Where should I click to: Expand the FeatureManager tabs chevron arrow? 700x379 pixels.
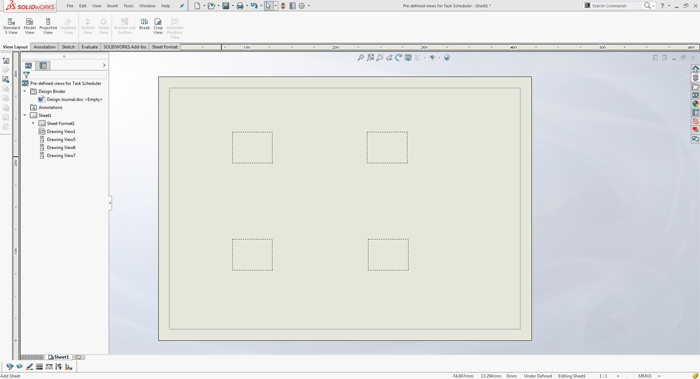(x=104, y=66)
